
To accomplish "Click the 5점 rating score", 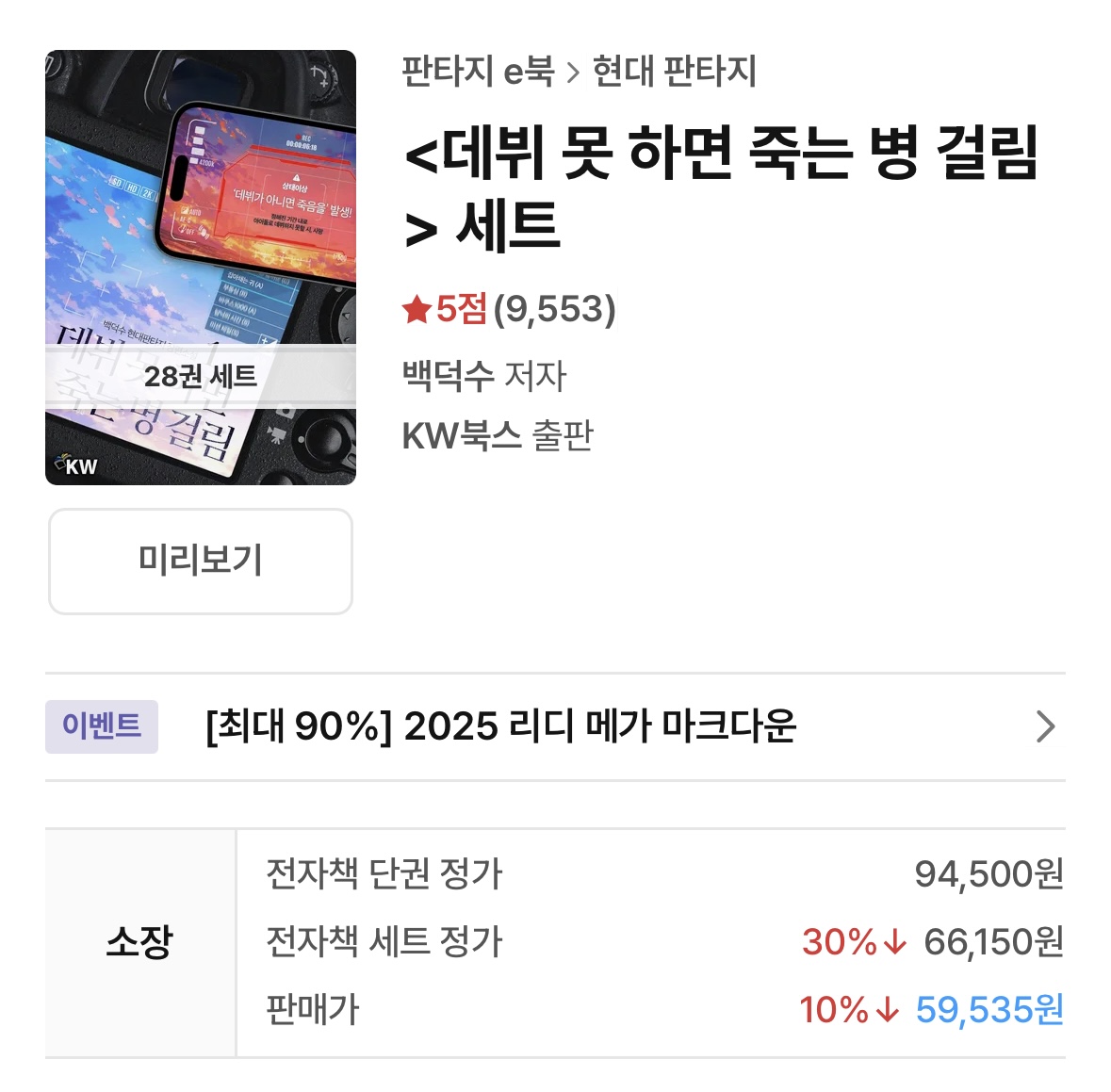I will (x=461, y=309).
